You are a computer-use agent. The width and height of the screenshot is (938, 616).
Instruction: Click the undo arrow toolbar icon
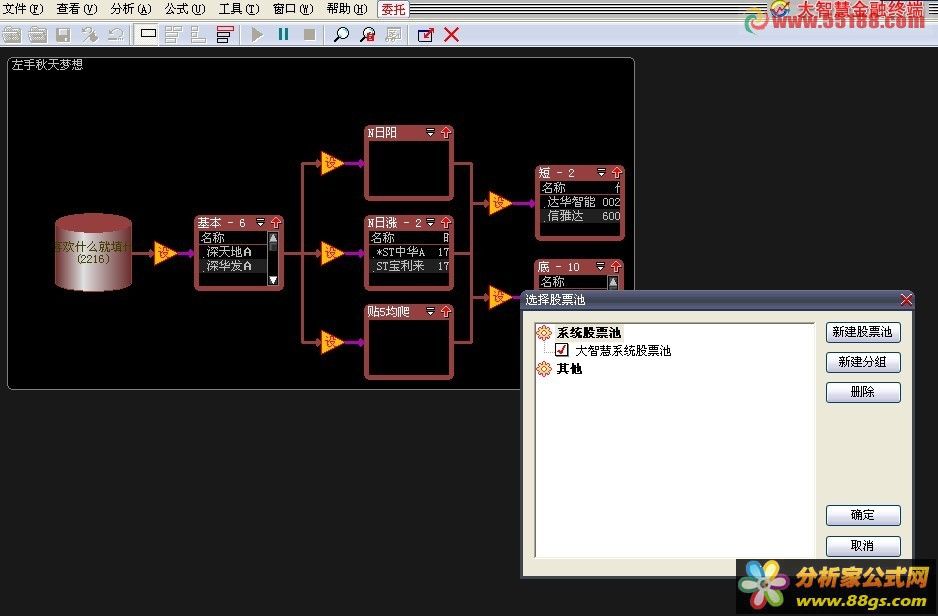[116, 35]
